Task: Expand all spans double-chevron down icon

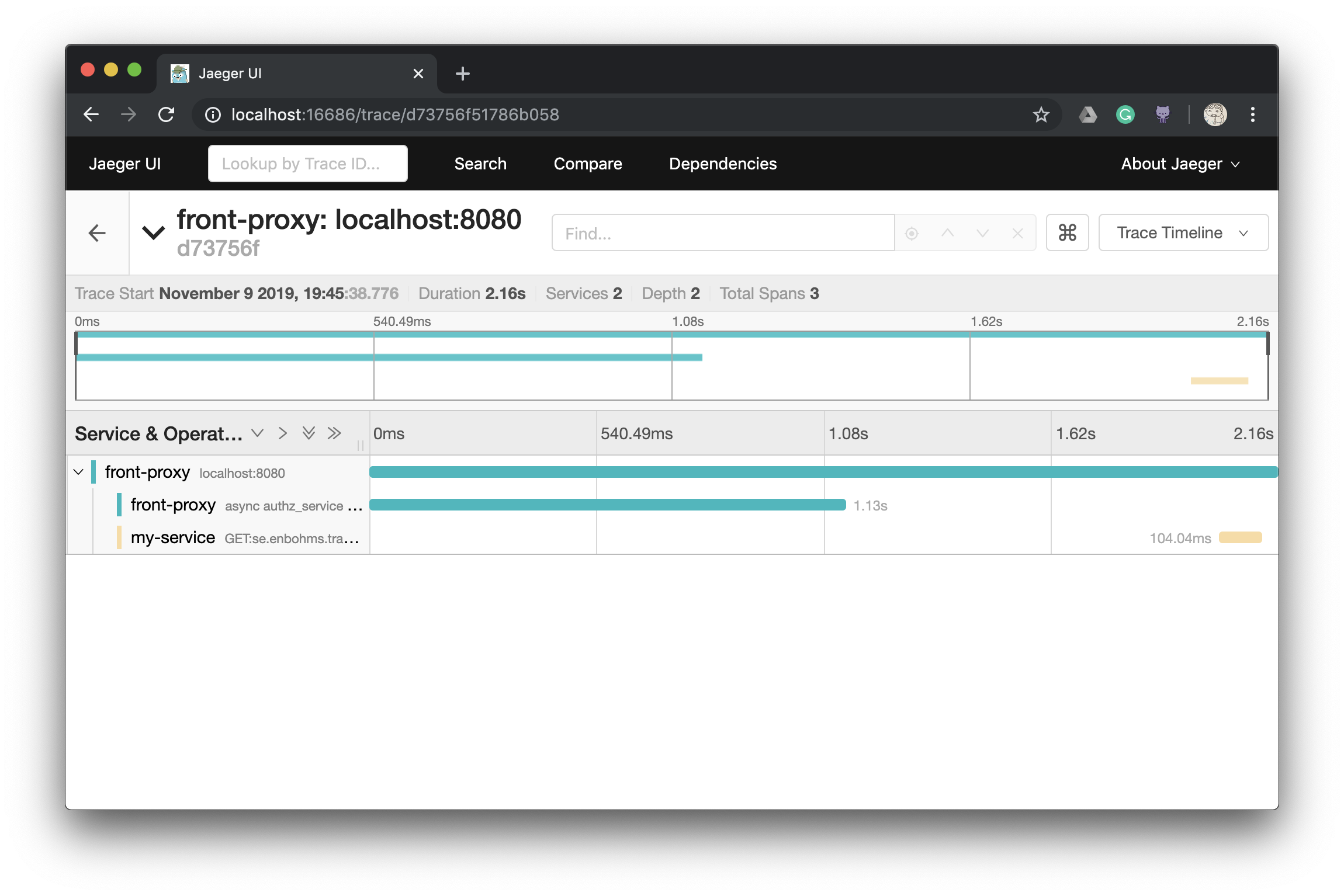Action: pos(309,433)
